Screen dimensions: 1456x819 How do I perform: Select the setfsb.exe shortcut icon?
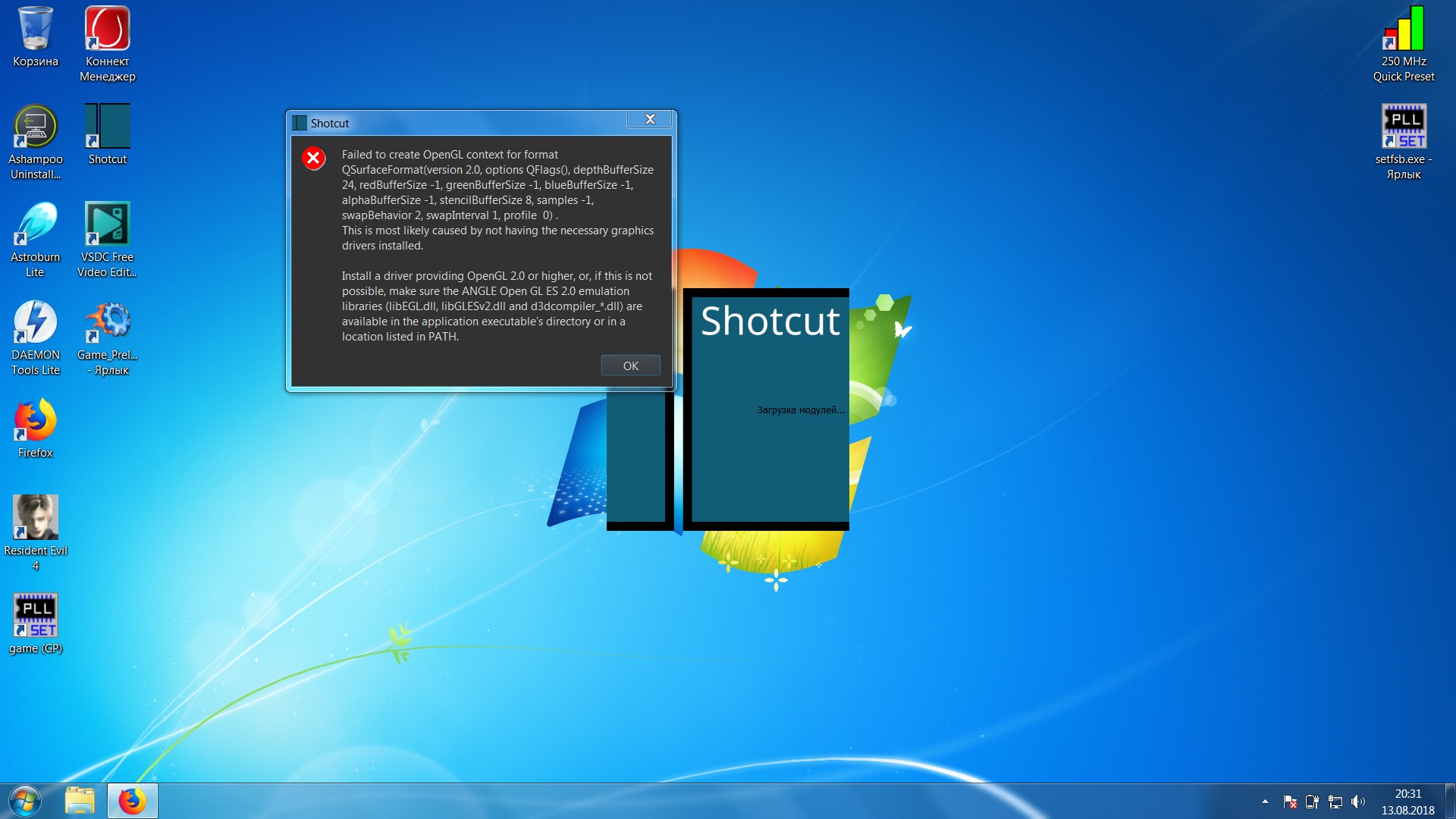click(1404, 127)
